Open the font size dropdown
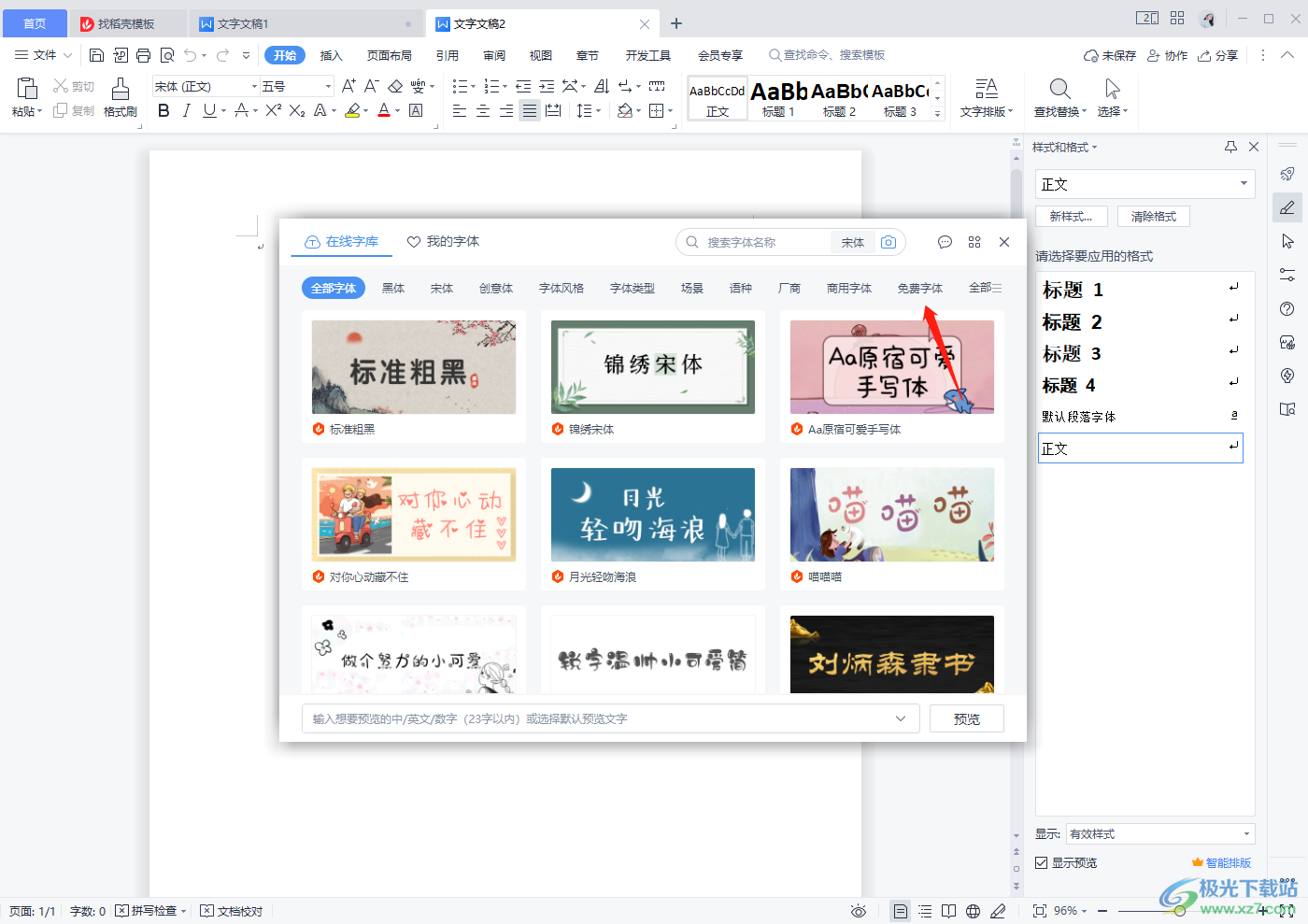 pyautogui.click(x=328, y=86)
